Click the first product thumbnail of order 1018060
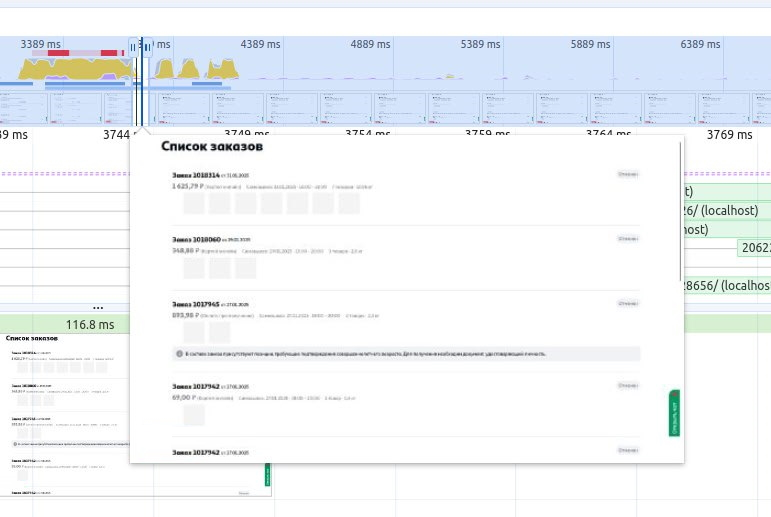 pos(194,268)
